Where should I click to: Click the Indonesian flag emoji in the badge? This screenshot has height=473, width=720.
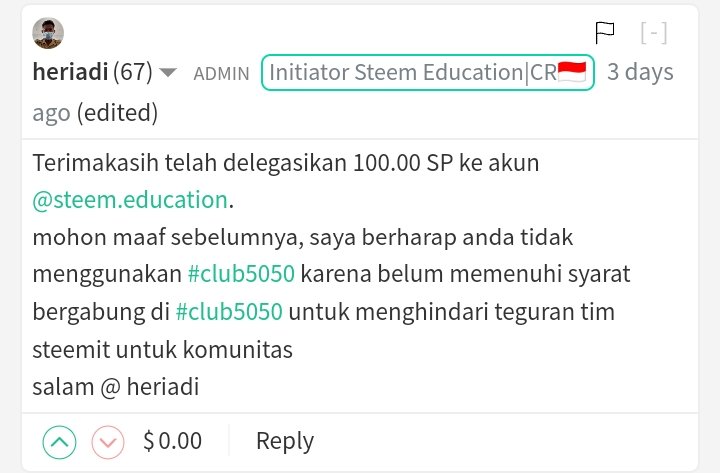tap(572, 73)
